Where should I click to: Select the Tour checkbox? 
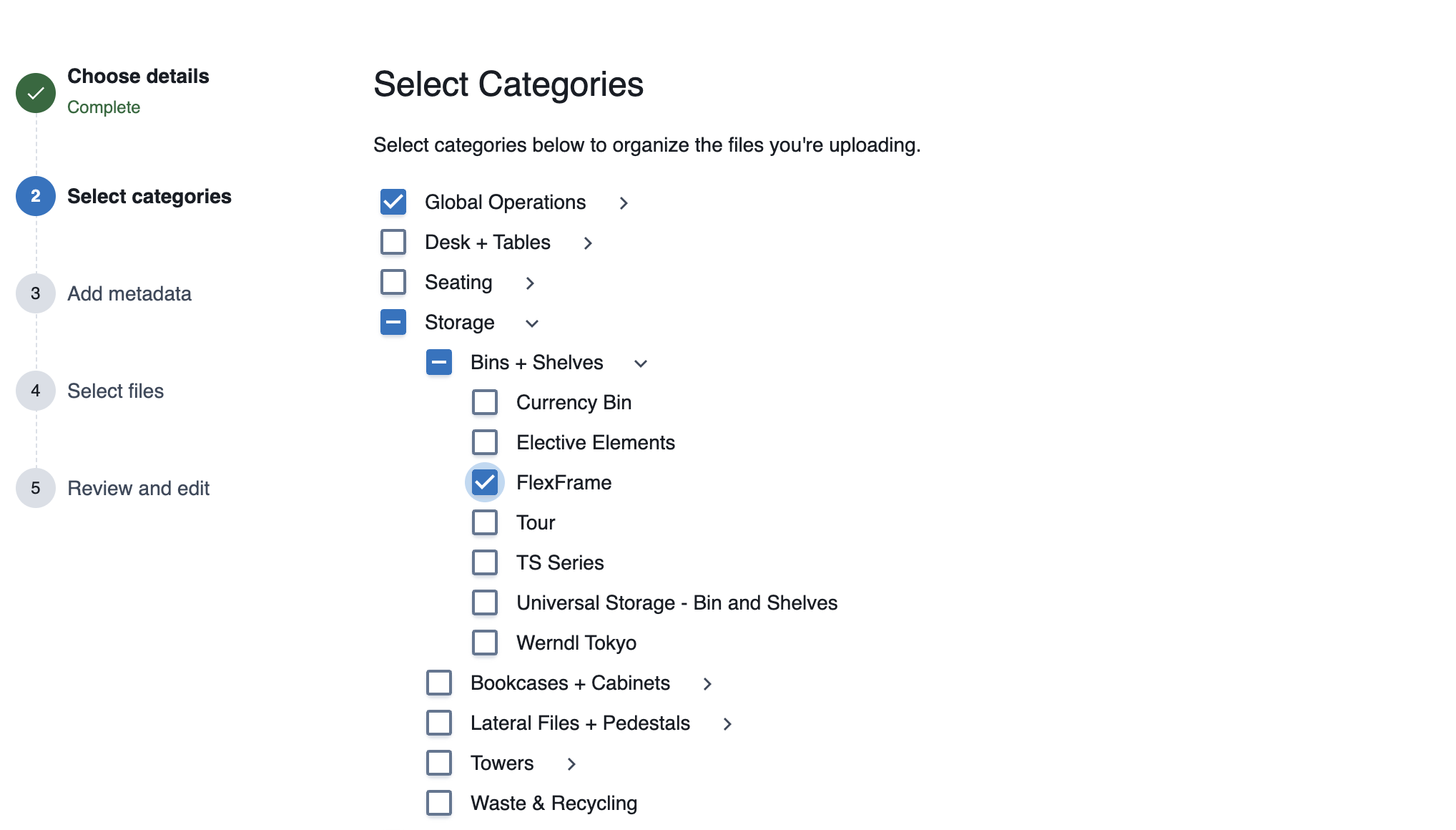point(485,522)
